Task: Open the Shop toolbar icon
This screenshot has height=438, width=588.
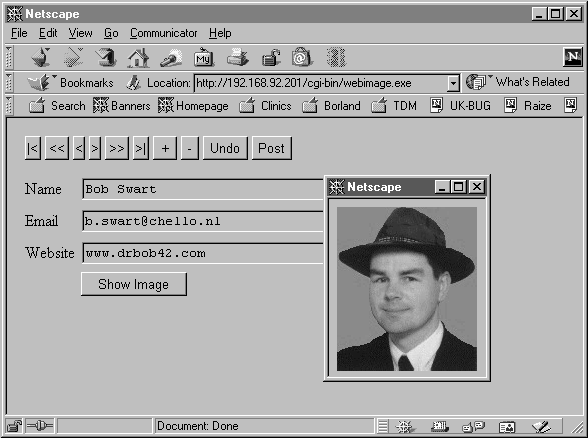Action: click(301, 58)
